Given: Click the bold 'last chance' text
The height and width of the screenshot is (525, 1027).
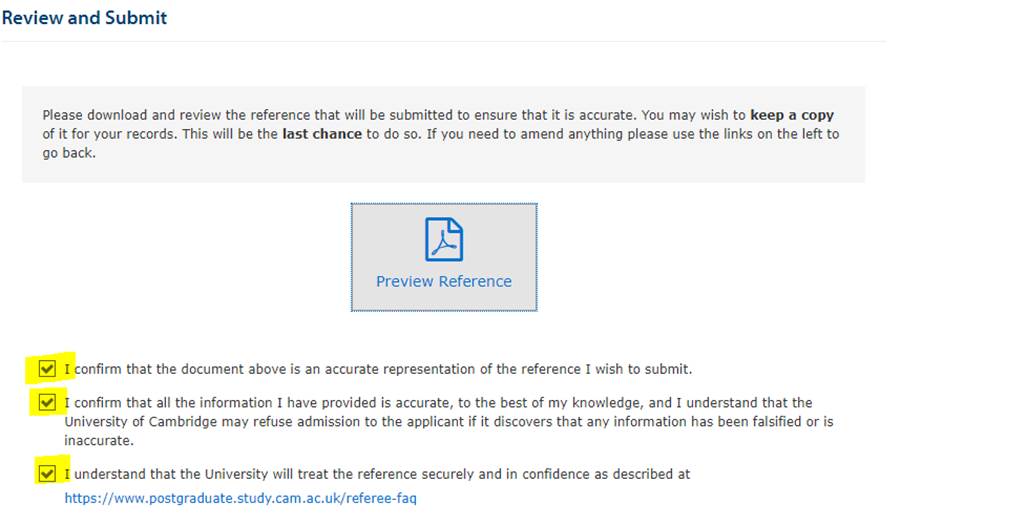Looking at the screenshot, I should coord(322,134).
